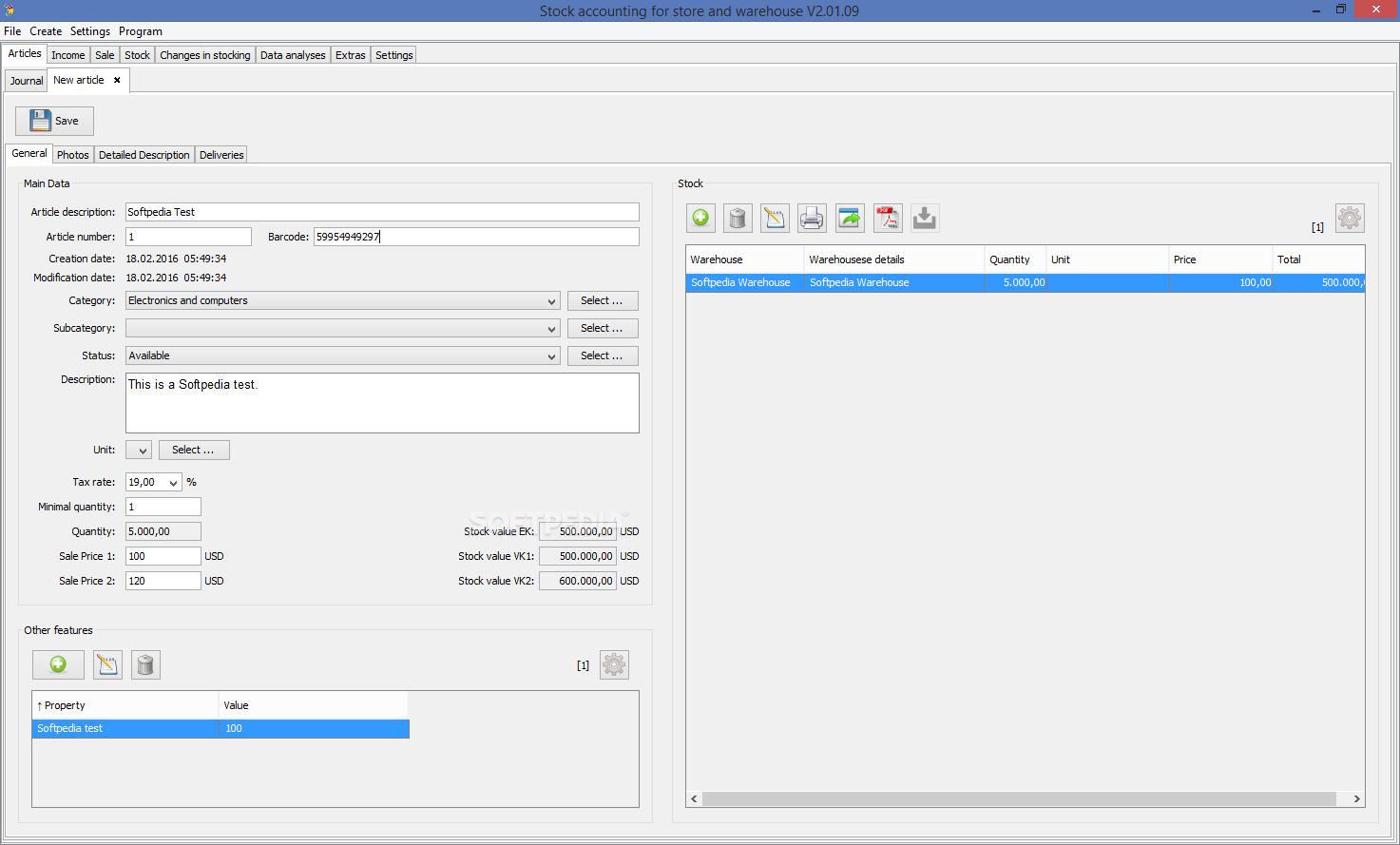This screenshot has width=1400, height=845.
Task: Click the Stock value VK2 field
Action: tap(578, 581)
